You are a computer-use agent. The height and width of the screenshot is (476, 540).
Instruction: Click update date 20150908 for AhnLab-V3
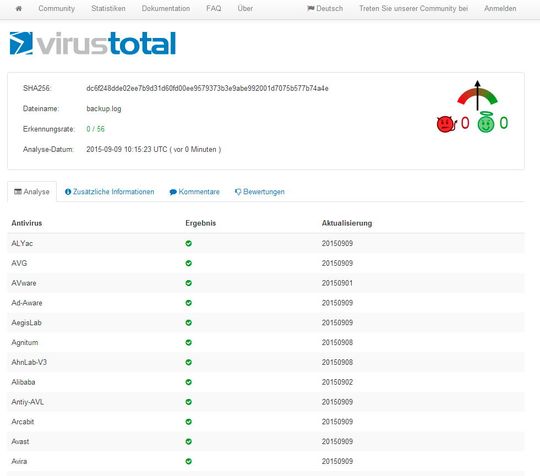tap(337, 362)
